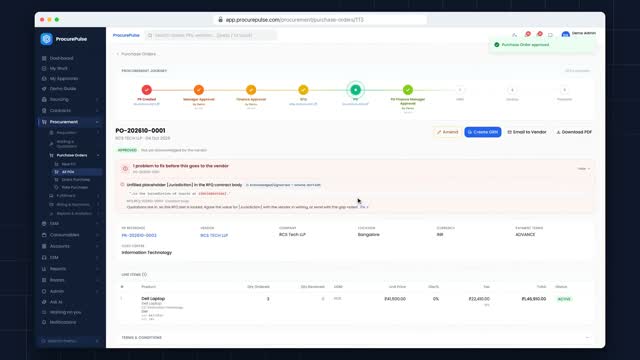
Task: Click the Manager Approval orange journey step
Action: coord(199,90)
